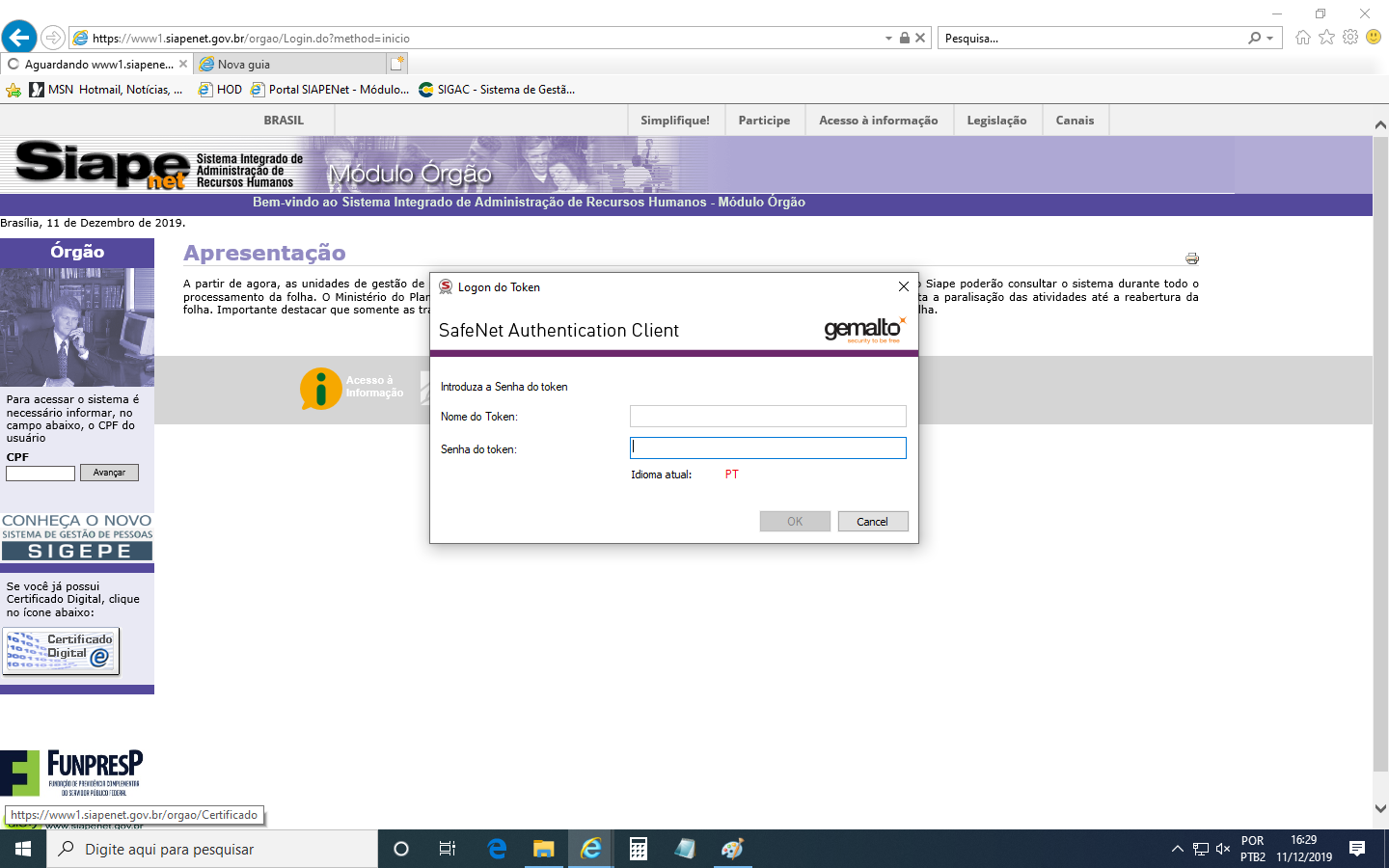Open the Certificado Digital login icon
Viewport: 1389px width, 868px height.
(61, 651)
